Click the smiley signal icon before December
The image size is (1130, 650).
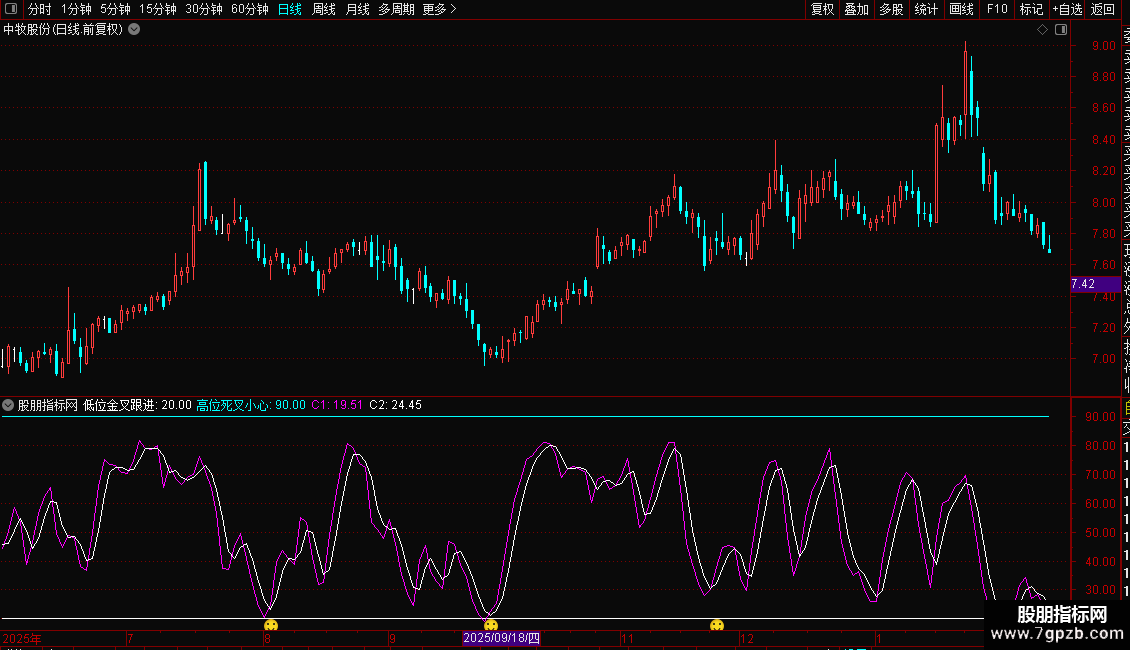tap(717, 626)
